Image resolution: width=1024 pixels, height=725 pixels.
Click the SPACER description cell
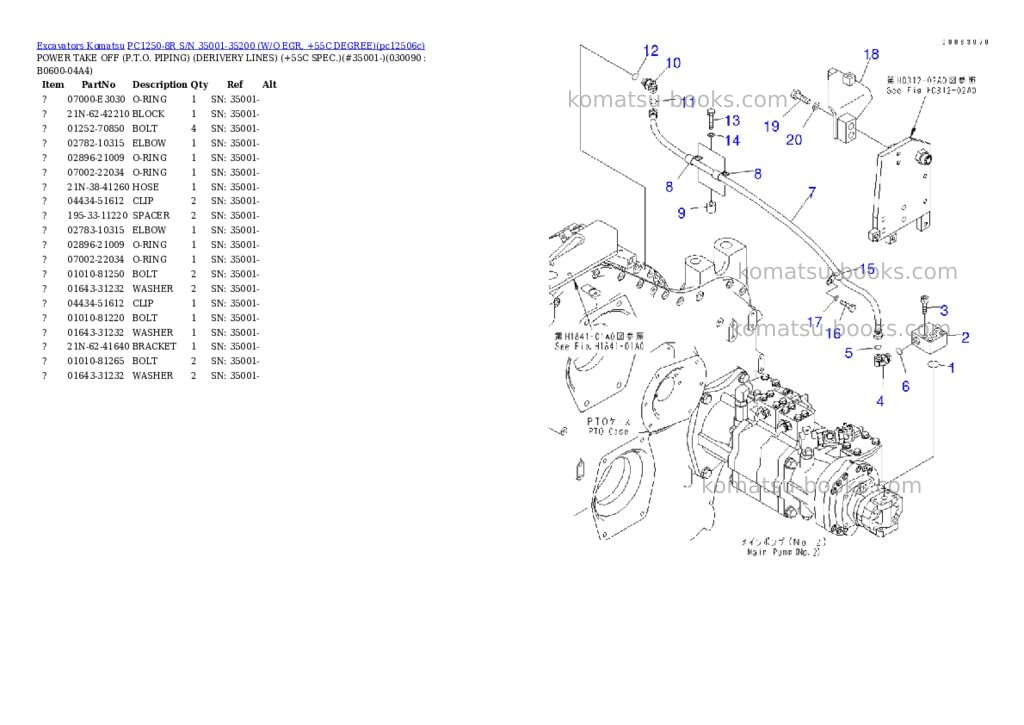pos(151,216)
